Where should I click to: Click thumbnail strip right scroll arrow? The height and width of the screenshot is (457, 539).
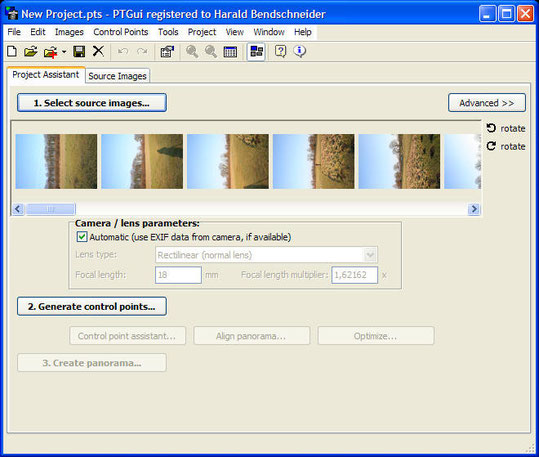point(474,209)
